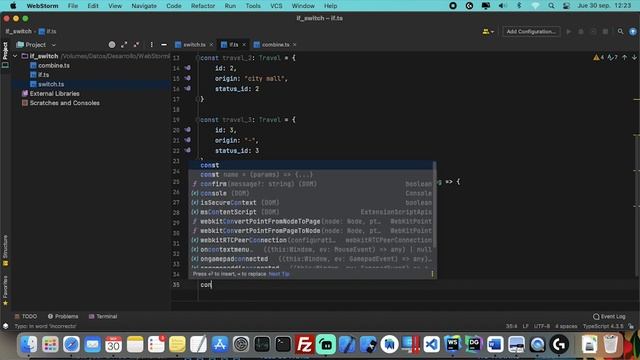Switch to the combine.ts editor tab

point(275,44)
